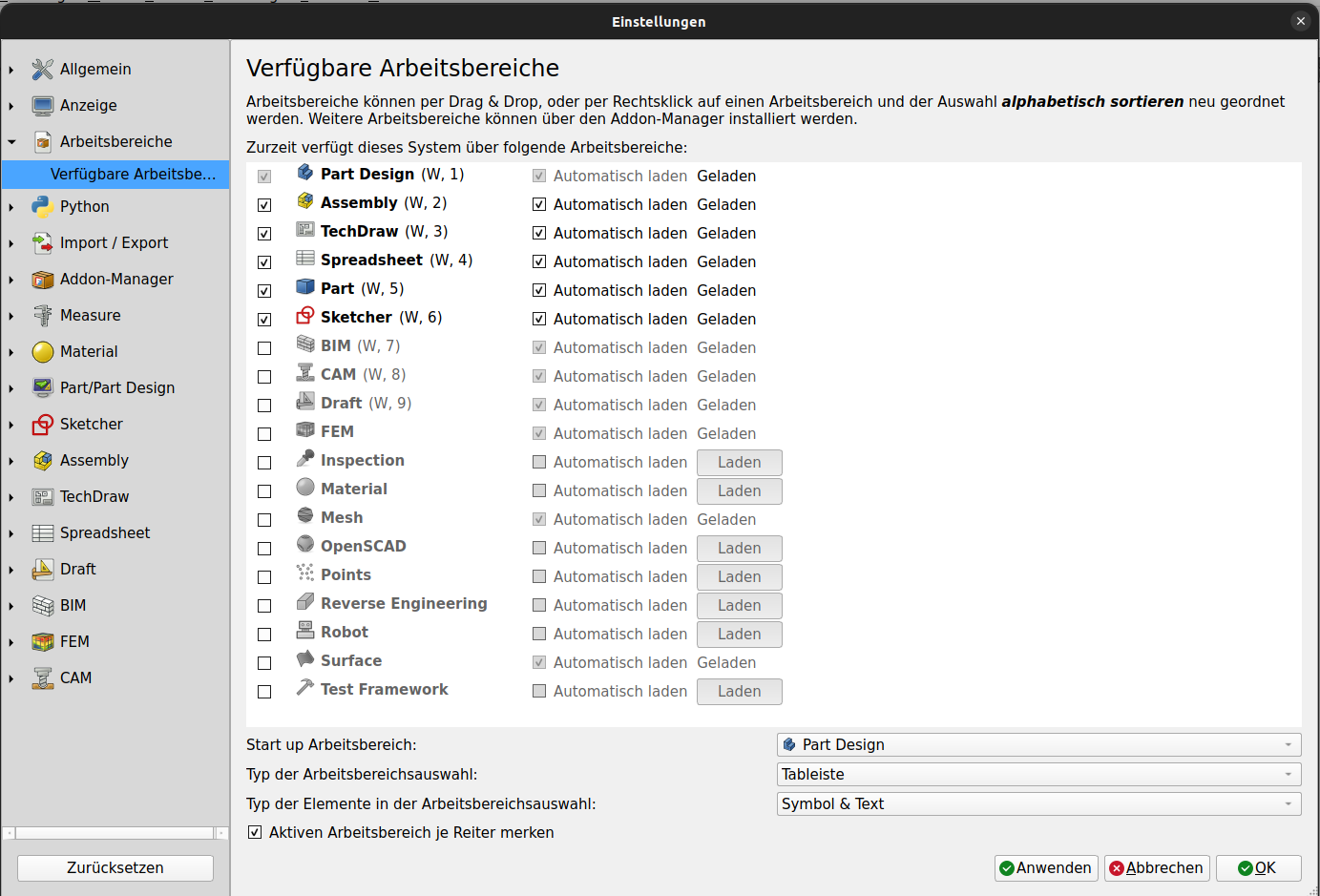Click the Assembly workbench icon in the list
The width and height of the screenshot is (1320, 896).
pyautogui.click(x=305, y=201)
